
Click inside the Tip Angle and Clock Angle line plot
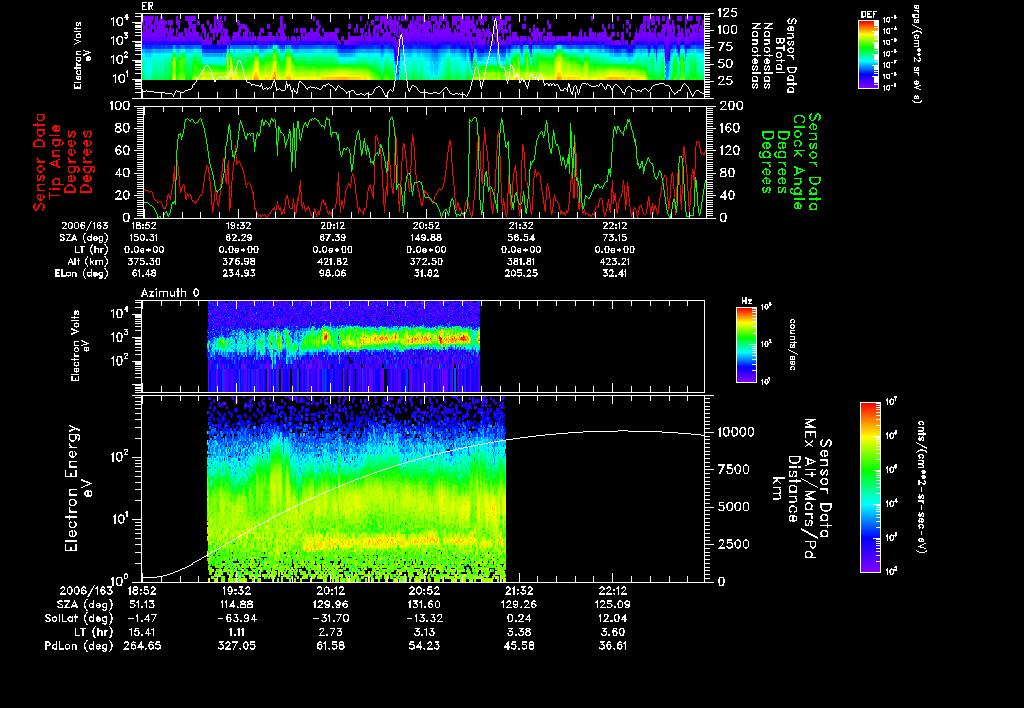423,161
